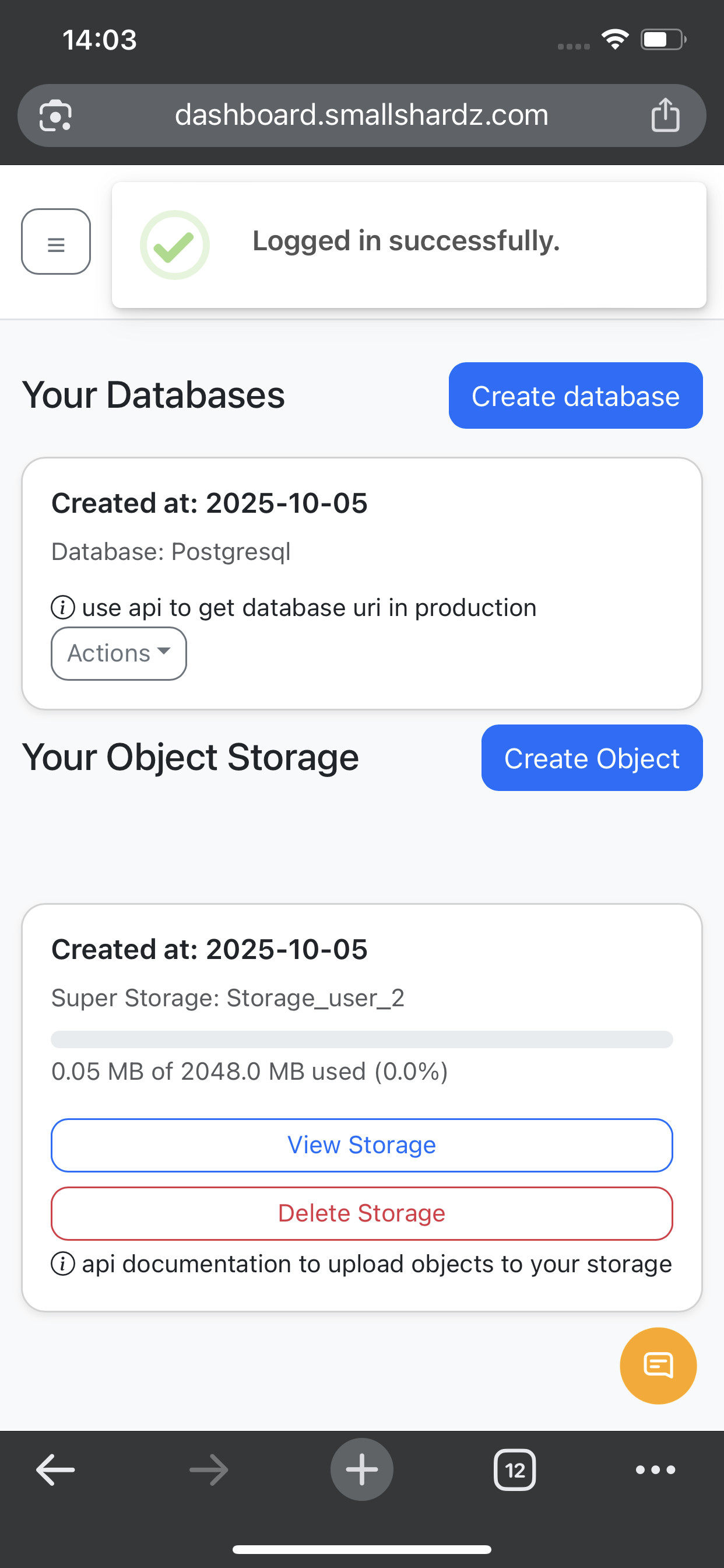
Task: Open the hamburger navigation menu
Action: [x=56, y=242]
